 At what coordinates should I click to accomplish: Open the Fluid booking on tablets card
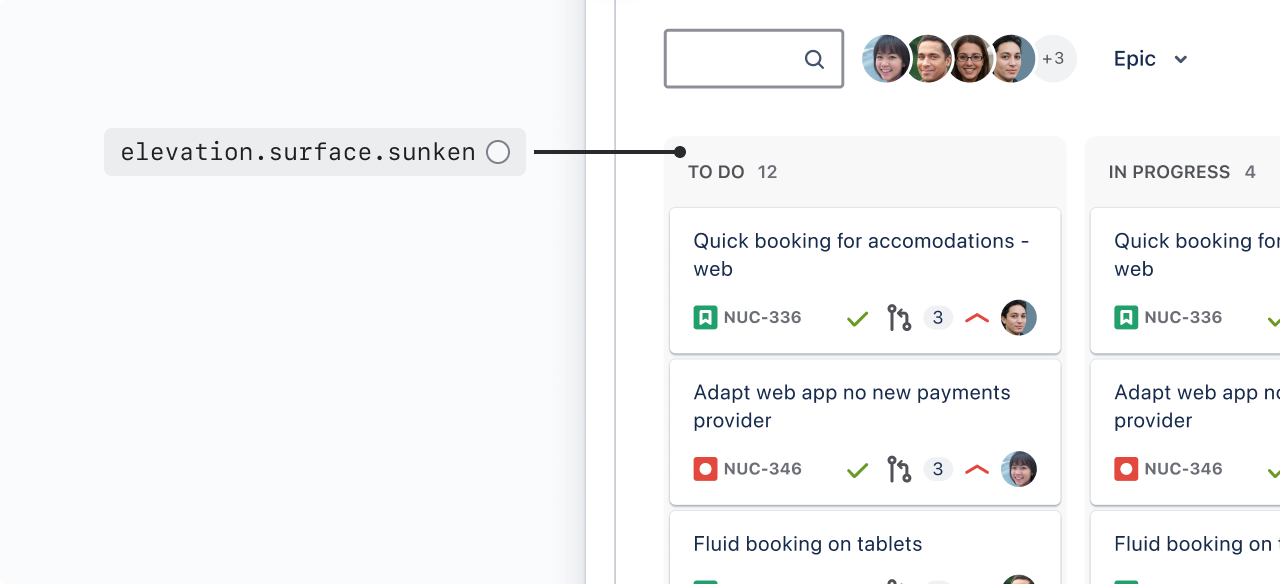click(808, 544)
